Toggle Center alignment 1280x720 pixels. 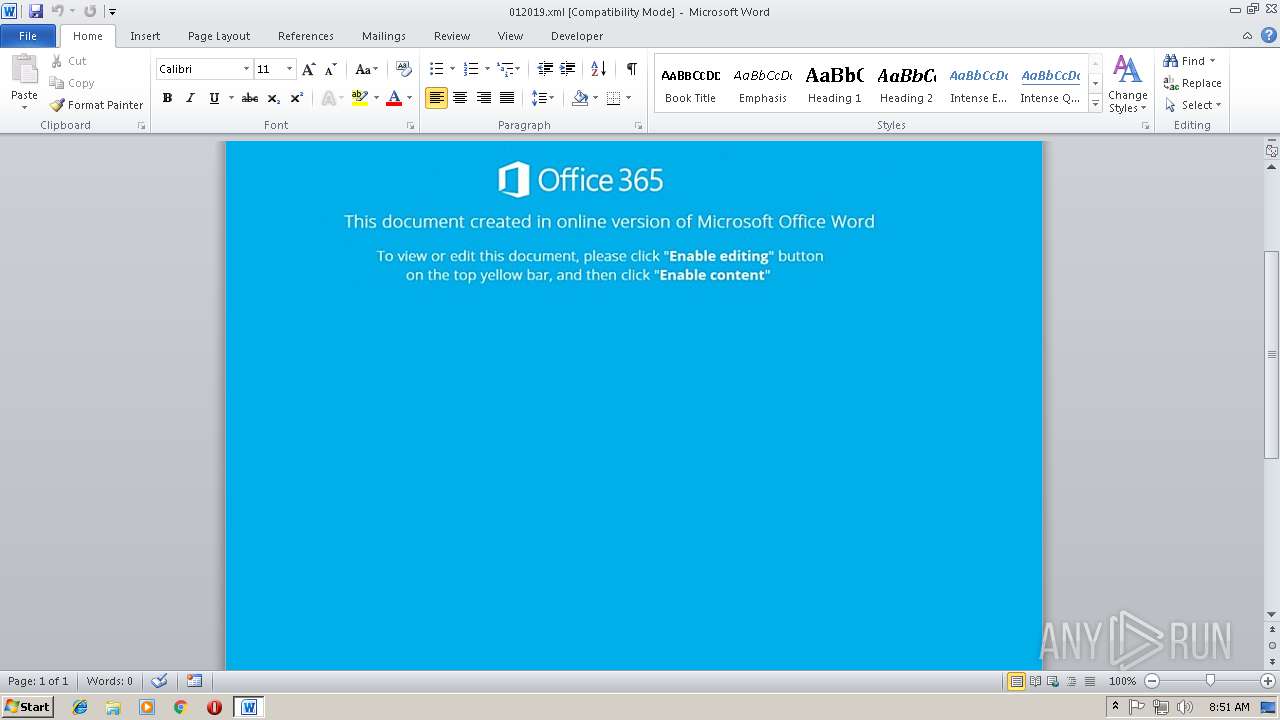pos(460,98)
